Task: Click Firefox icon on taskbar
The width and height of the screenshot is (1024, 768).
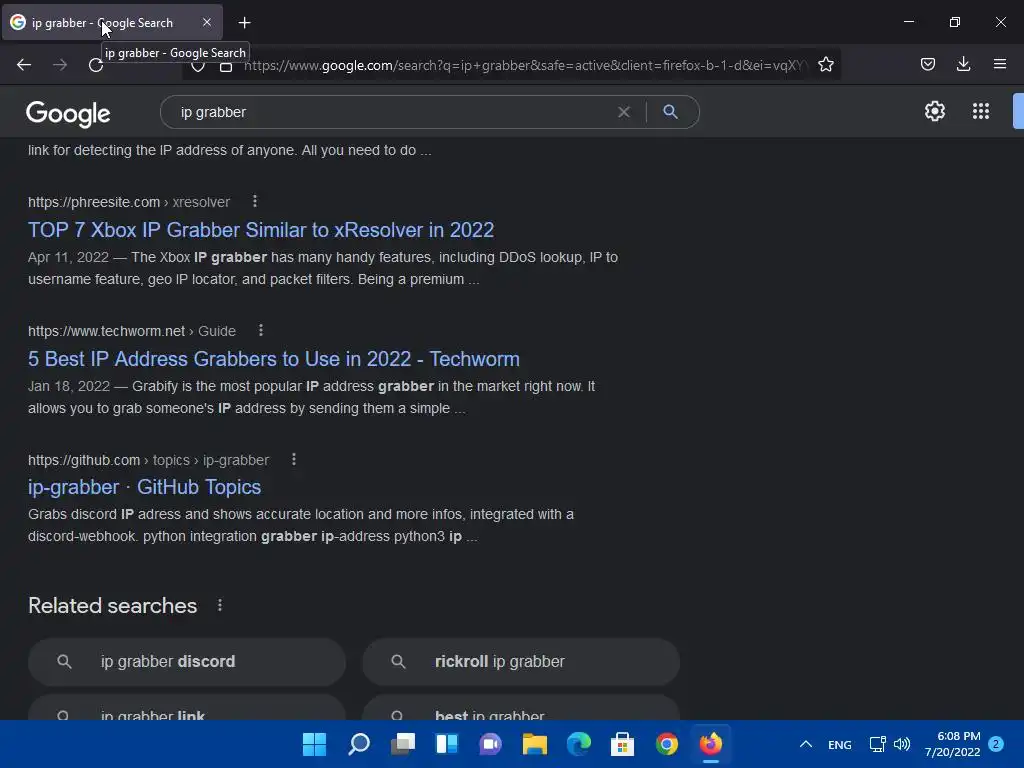Action: pos(711,744)
